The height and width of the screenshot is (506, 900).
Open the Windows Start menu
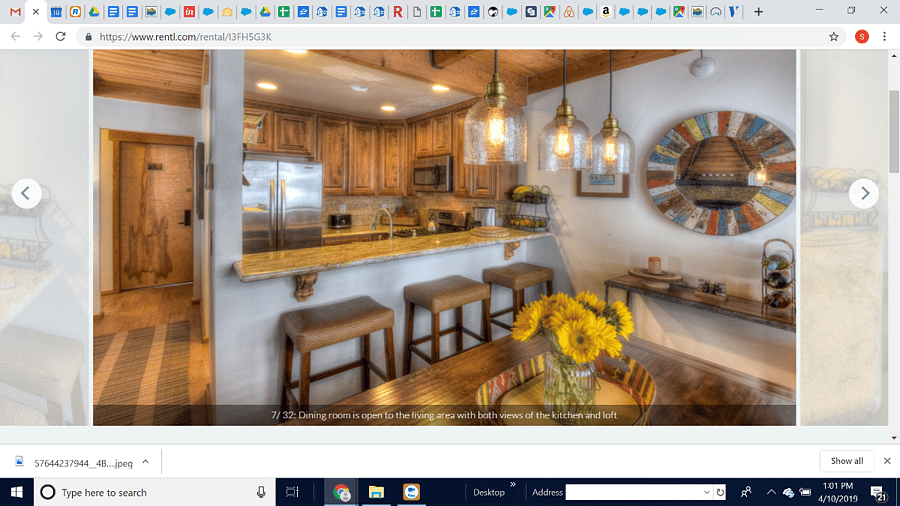tap(17, 492)
